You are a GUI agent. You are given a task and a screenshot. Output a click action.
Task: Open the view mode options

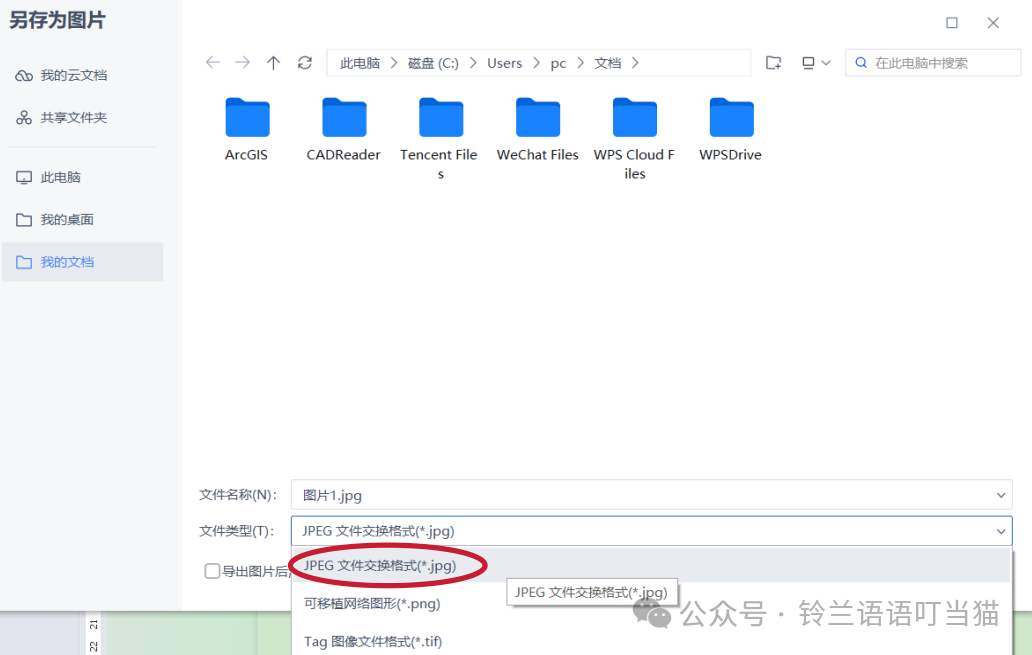coord(815,63)
